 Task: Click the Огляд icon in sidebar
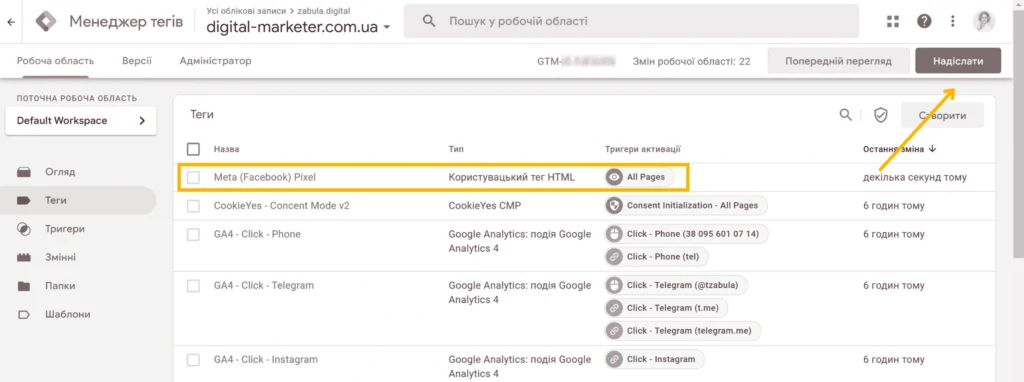(x=24, y=172)
